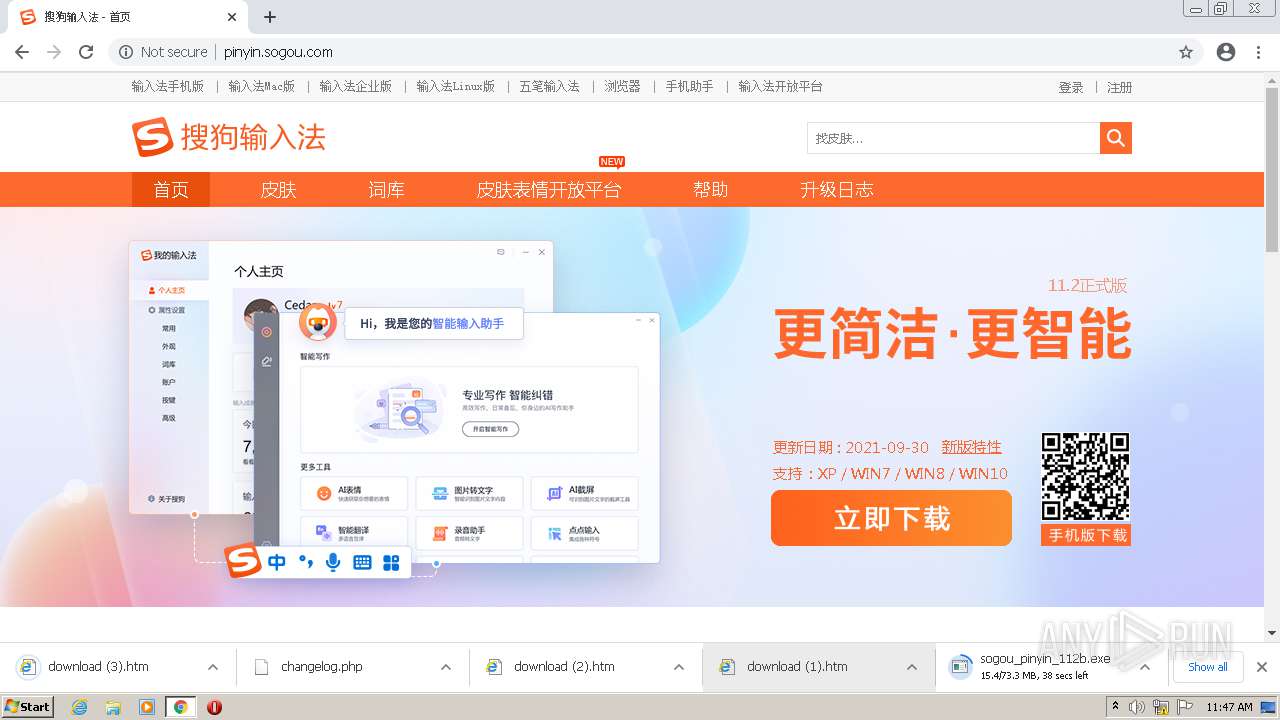Click the forward navigation arrow
1280x720 pixels.
(54, 52)
